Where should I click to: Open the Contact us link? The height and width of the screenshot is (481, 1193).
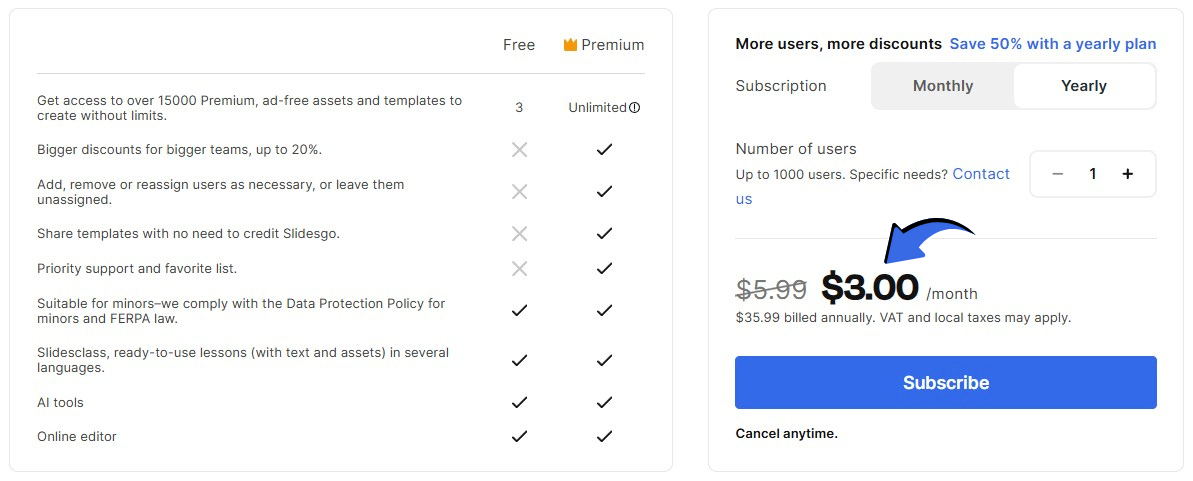[981, 174]
